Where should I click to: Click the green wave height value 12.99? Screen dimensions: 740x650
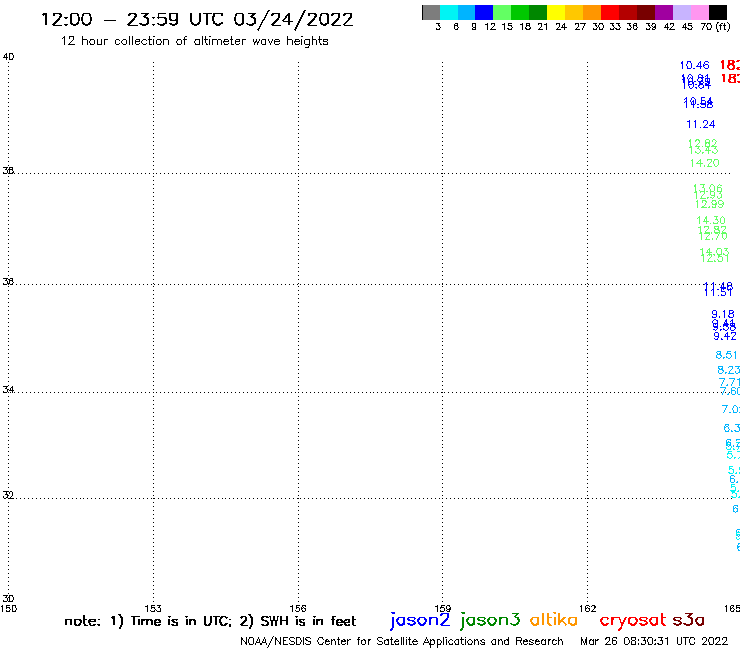coord(709,204)
